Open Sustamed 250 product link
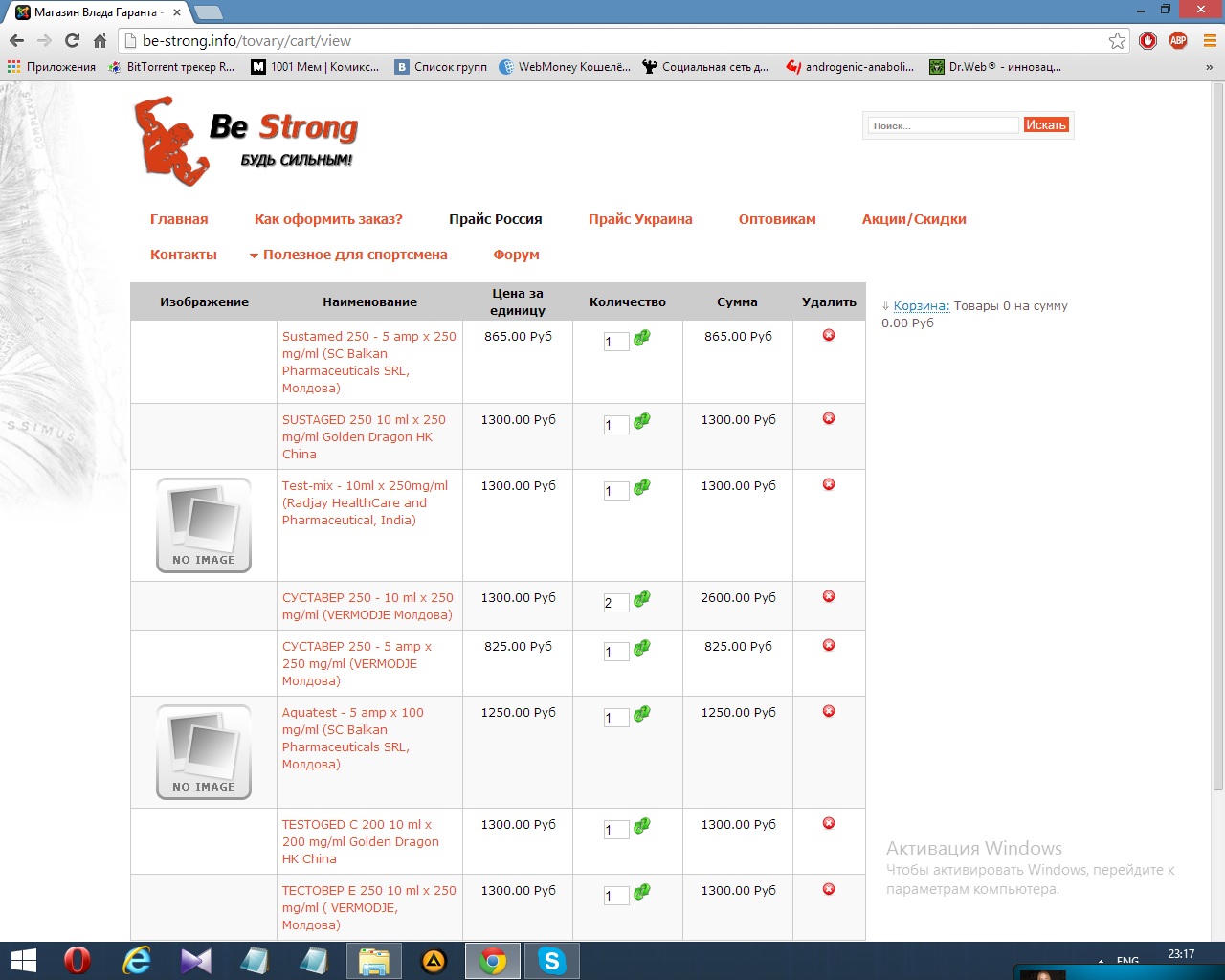Screen dimensions: 1225x980 click(x=369, y=362)
